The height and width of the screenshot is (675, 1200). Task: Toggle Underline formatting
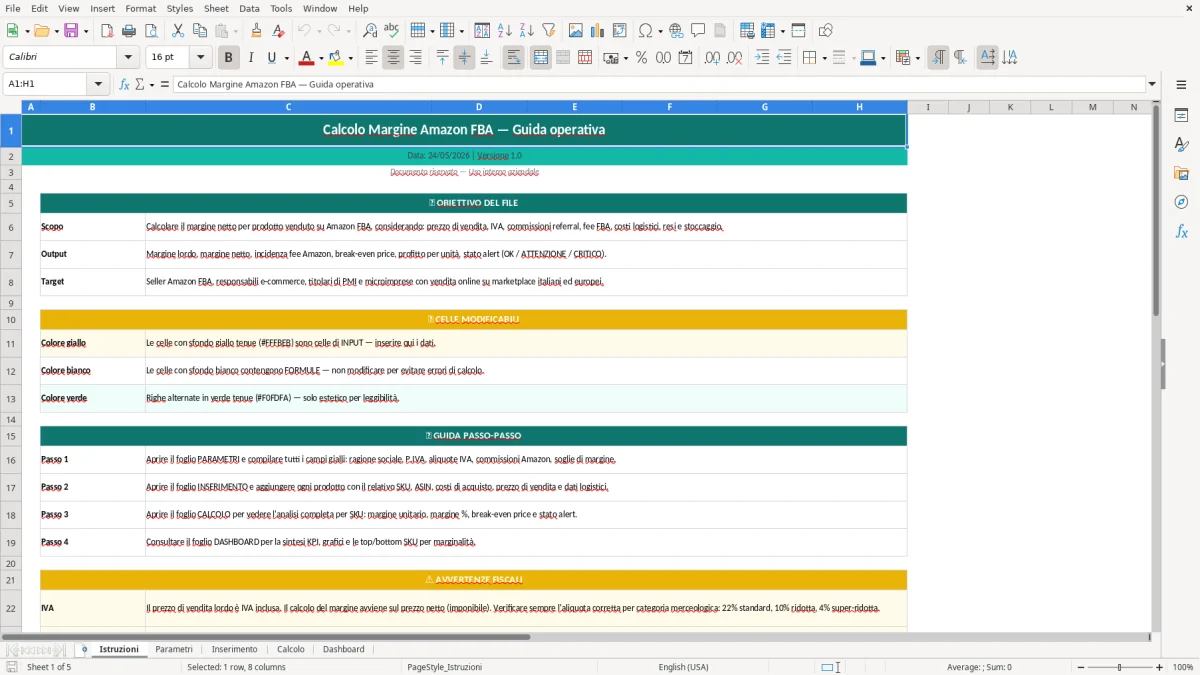coord(271,58)
